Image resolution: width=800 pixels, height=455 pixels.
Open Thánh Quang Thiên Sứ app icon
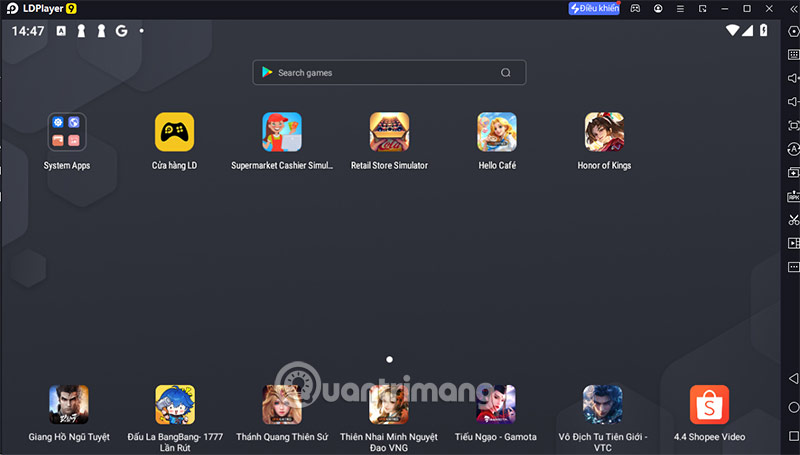(x=282, y=405)
